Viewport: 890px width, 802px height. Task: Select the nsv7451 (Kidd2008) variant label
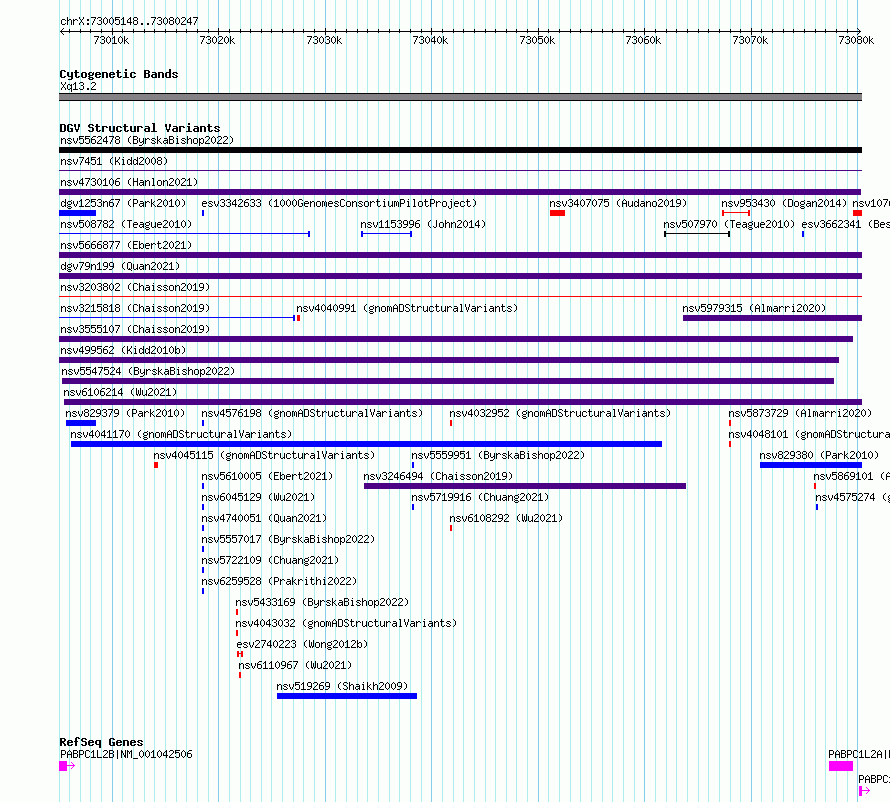(x=114, y=161)
